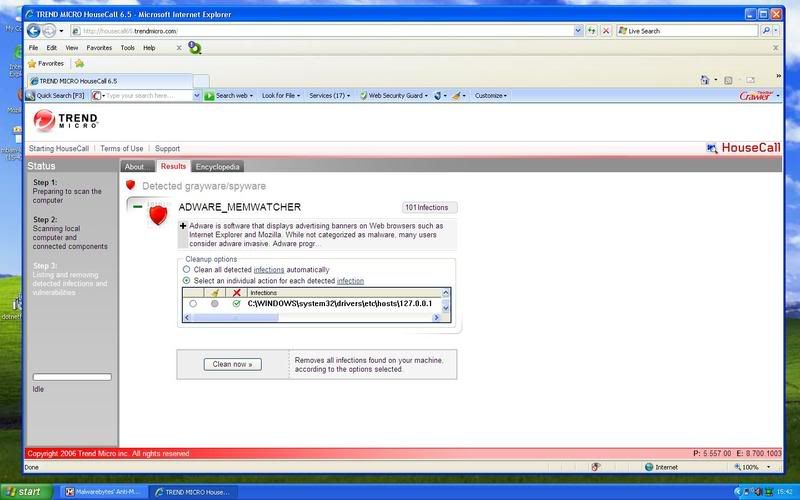Choose 'Select an individual action' radio button
The height and width of the screenshot is (500, 800).
[186, 281]
